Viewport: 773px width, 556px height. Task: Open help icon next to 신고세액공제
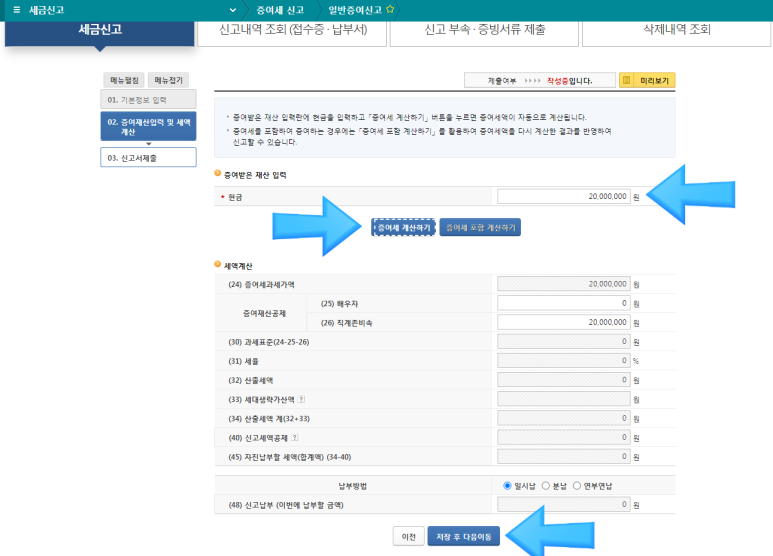tap(294, 437)
